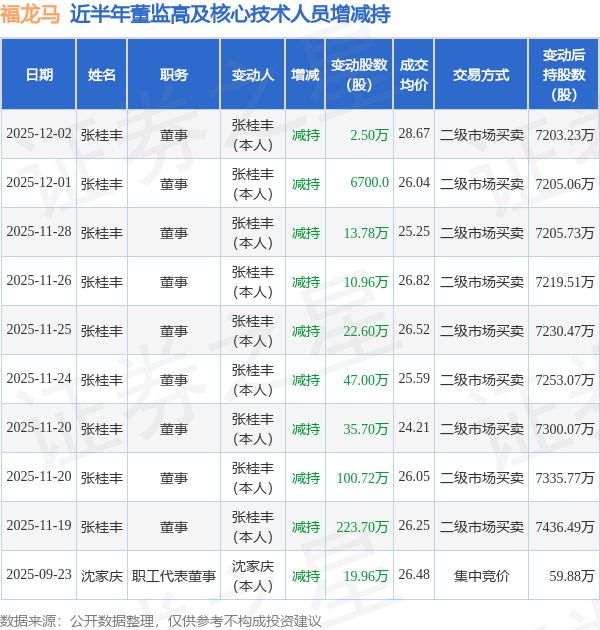Screen dimensions: 600x630
Task: Click the average price 26.48
Action: click(x=414, y=575)
